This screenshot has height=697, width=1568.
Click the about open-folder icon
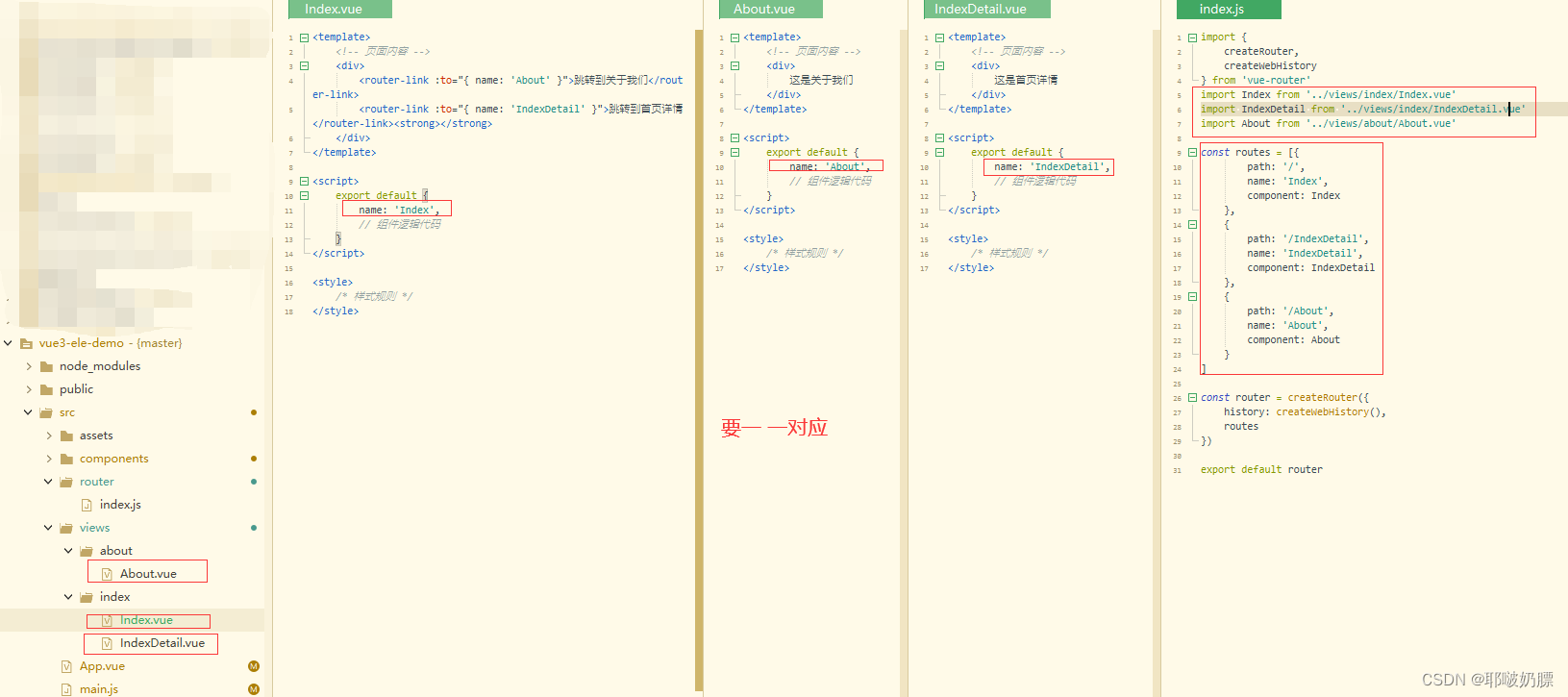[x=87, y=551]
